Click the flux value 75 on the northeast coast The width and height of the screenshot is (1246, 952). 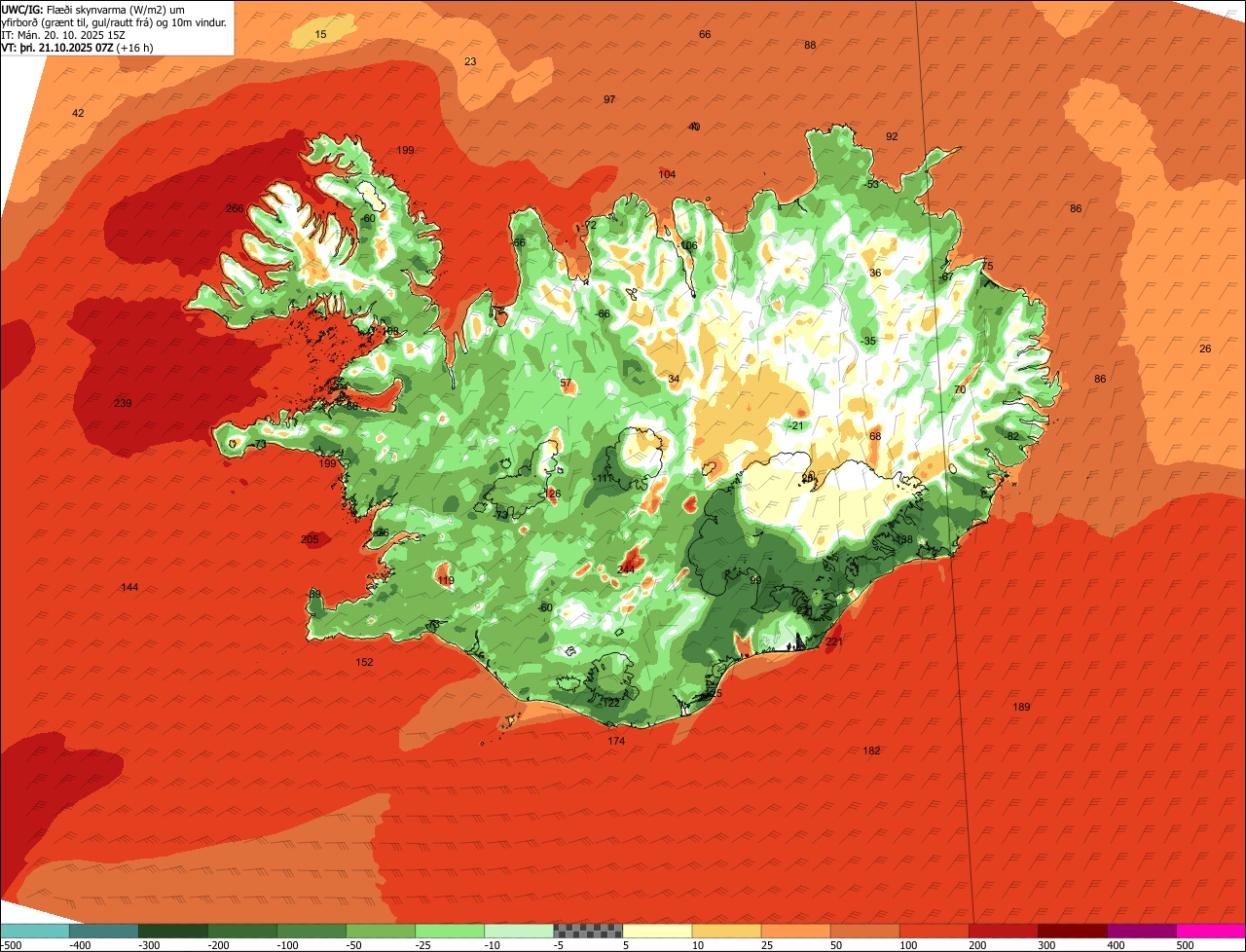point(987,267)
